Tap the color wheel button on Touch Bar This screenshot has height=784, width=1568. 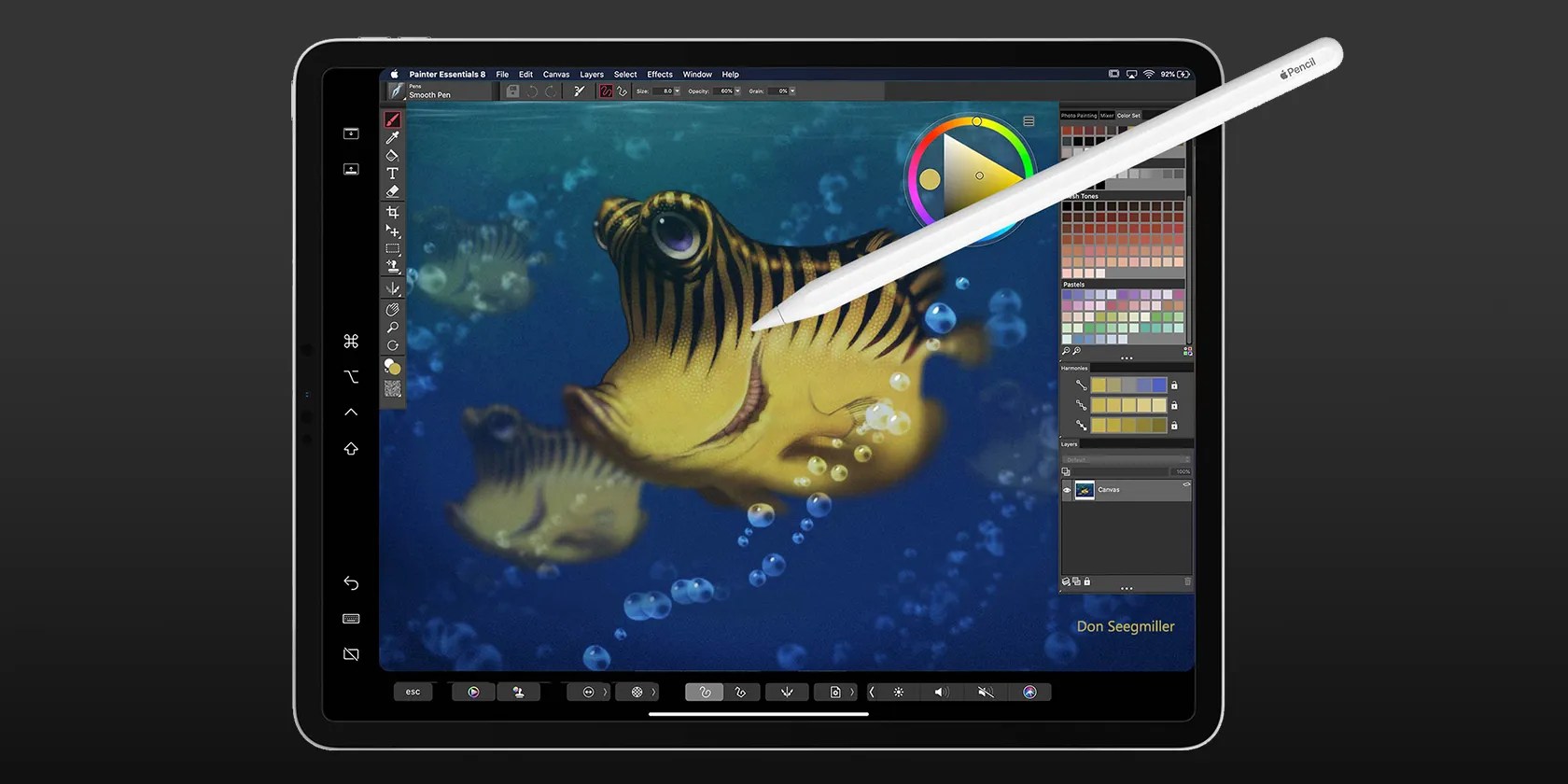point(474,693)
